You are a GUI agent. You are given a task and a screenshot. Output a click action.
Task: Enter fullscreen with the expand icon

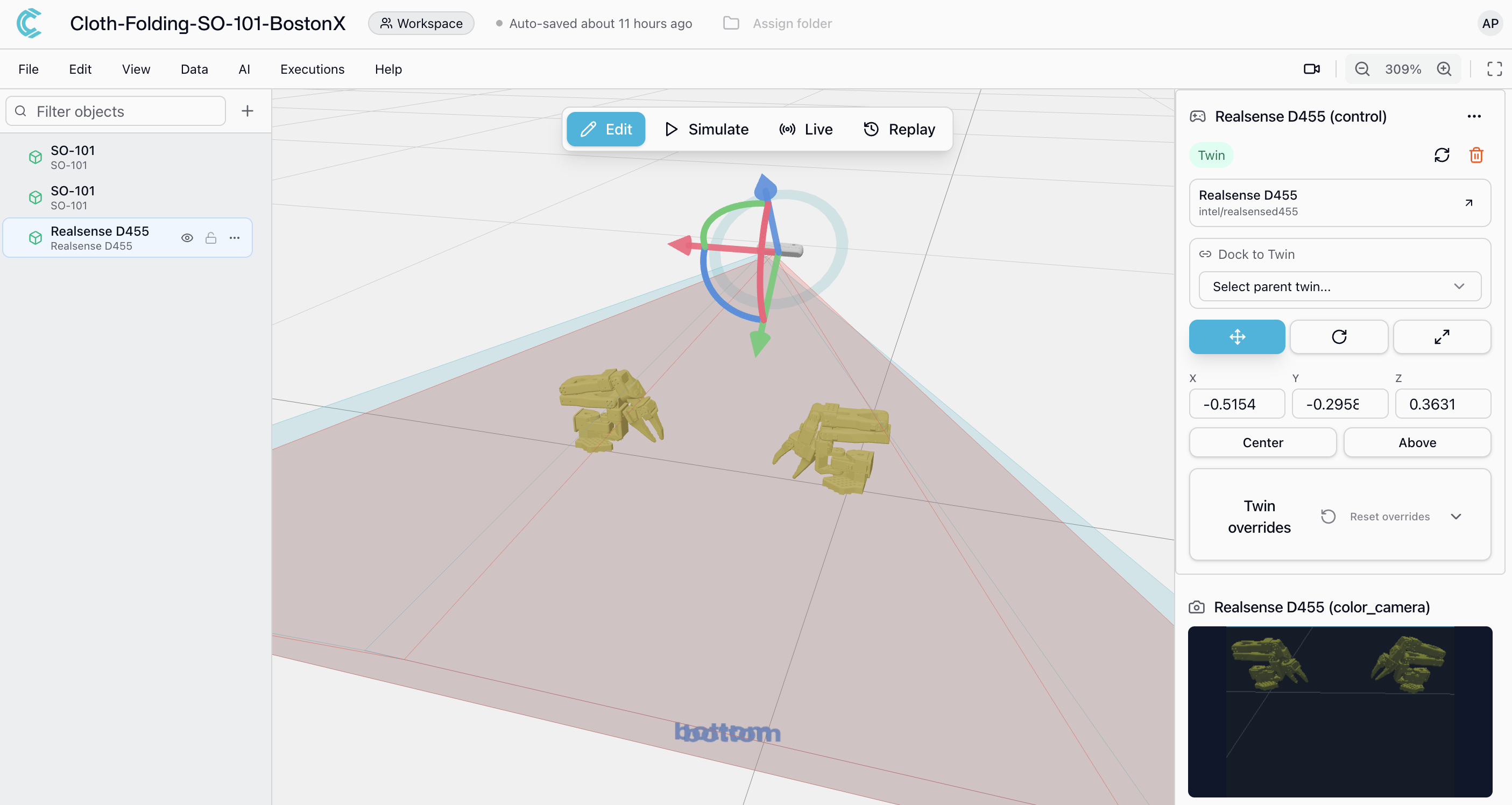click(1494, 69)
